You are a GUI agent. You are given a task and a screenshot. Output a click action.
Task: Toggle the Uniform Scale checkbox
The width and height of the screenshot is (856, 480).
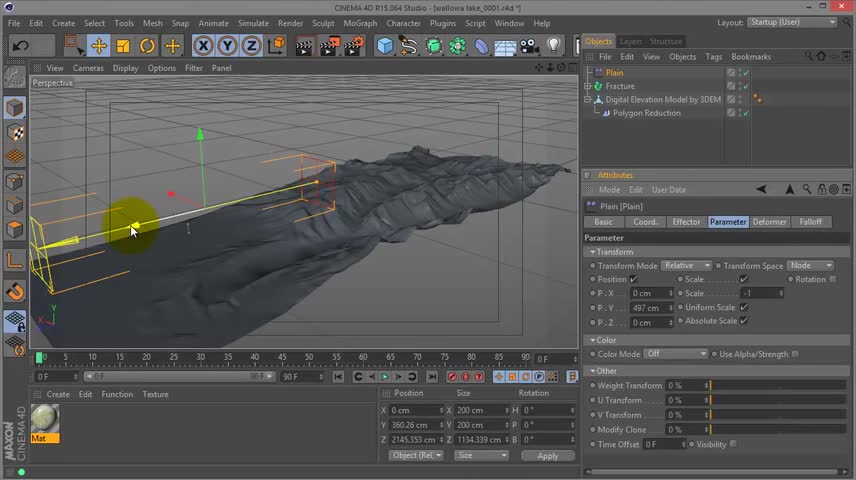tap(743, 308)
